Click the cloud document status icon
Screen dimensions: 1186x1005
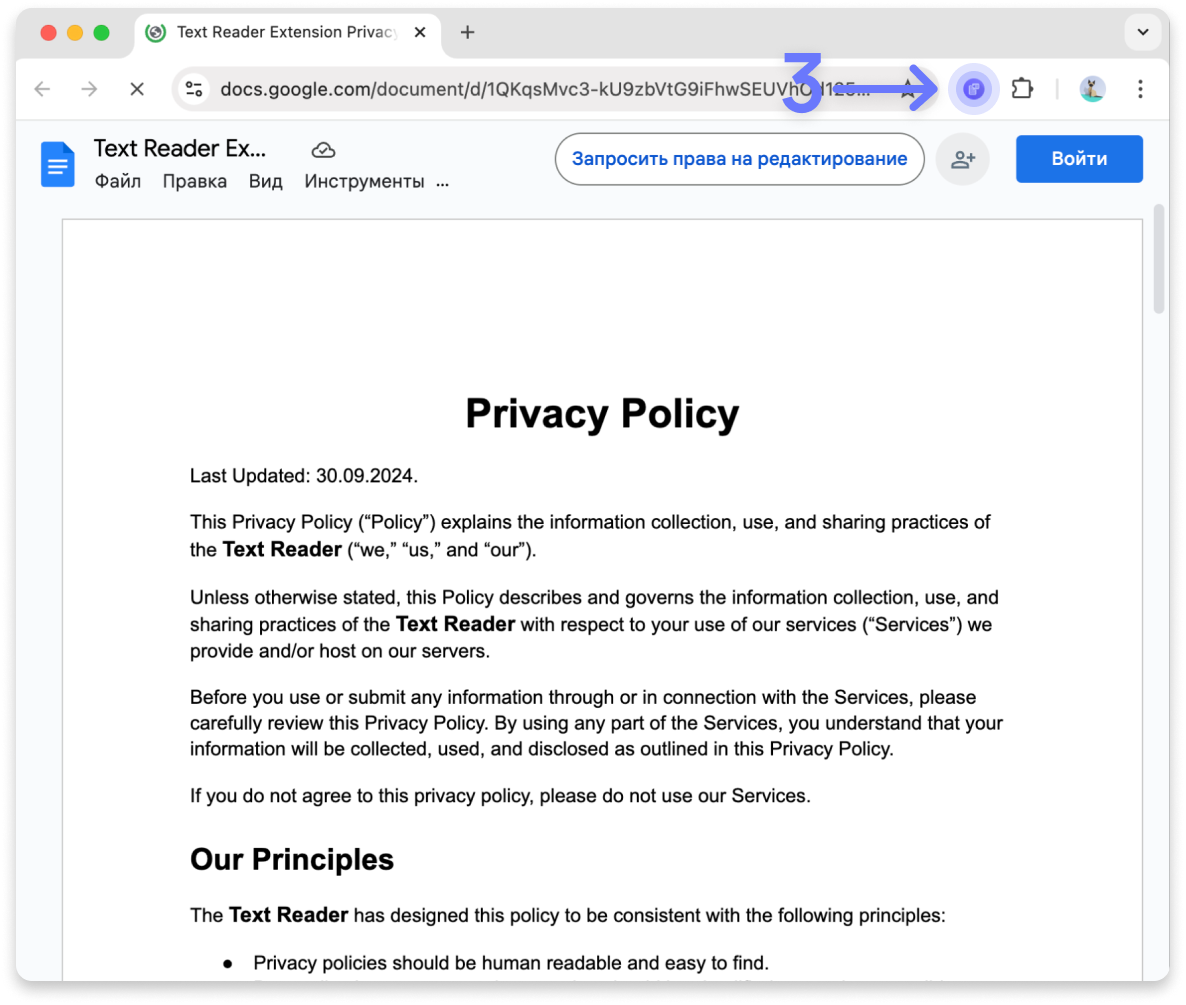click(323, 150)
